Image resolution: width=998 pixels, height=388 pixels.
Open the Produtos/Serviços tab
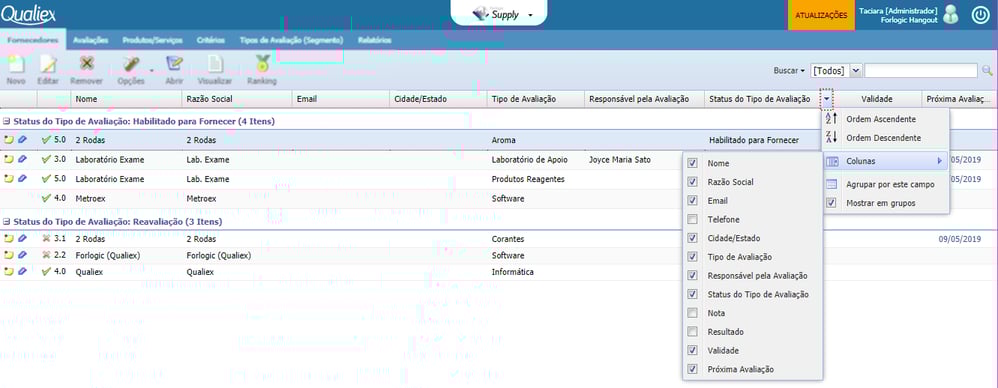point(152,40)
